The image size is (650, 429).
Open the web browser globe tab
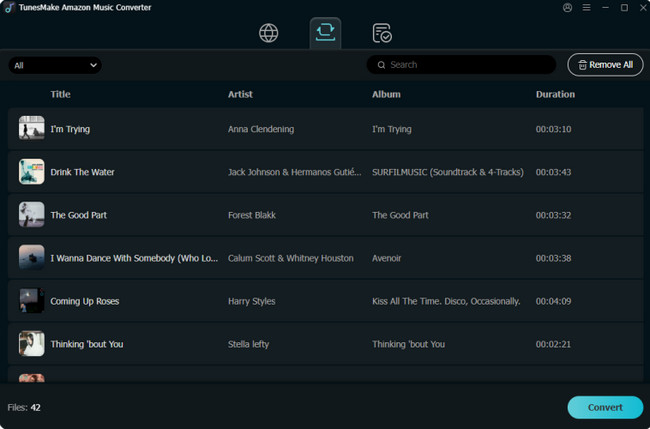pos(269,33)
